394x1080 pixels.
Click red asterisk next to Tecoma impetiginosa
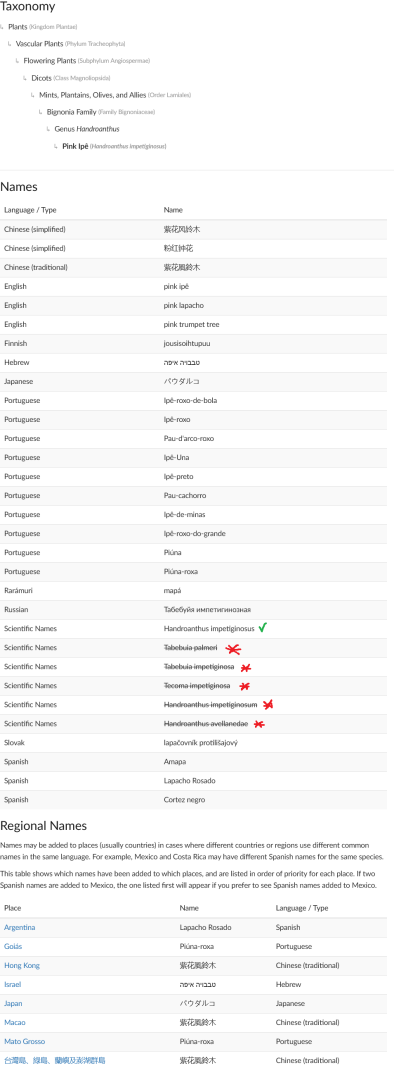tap(245, 686)
